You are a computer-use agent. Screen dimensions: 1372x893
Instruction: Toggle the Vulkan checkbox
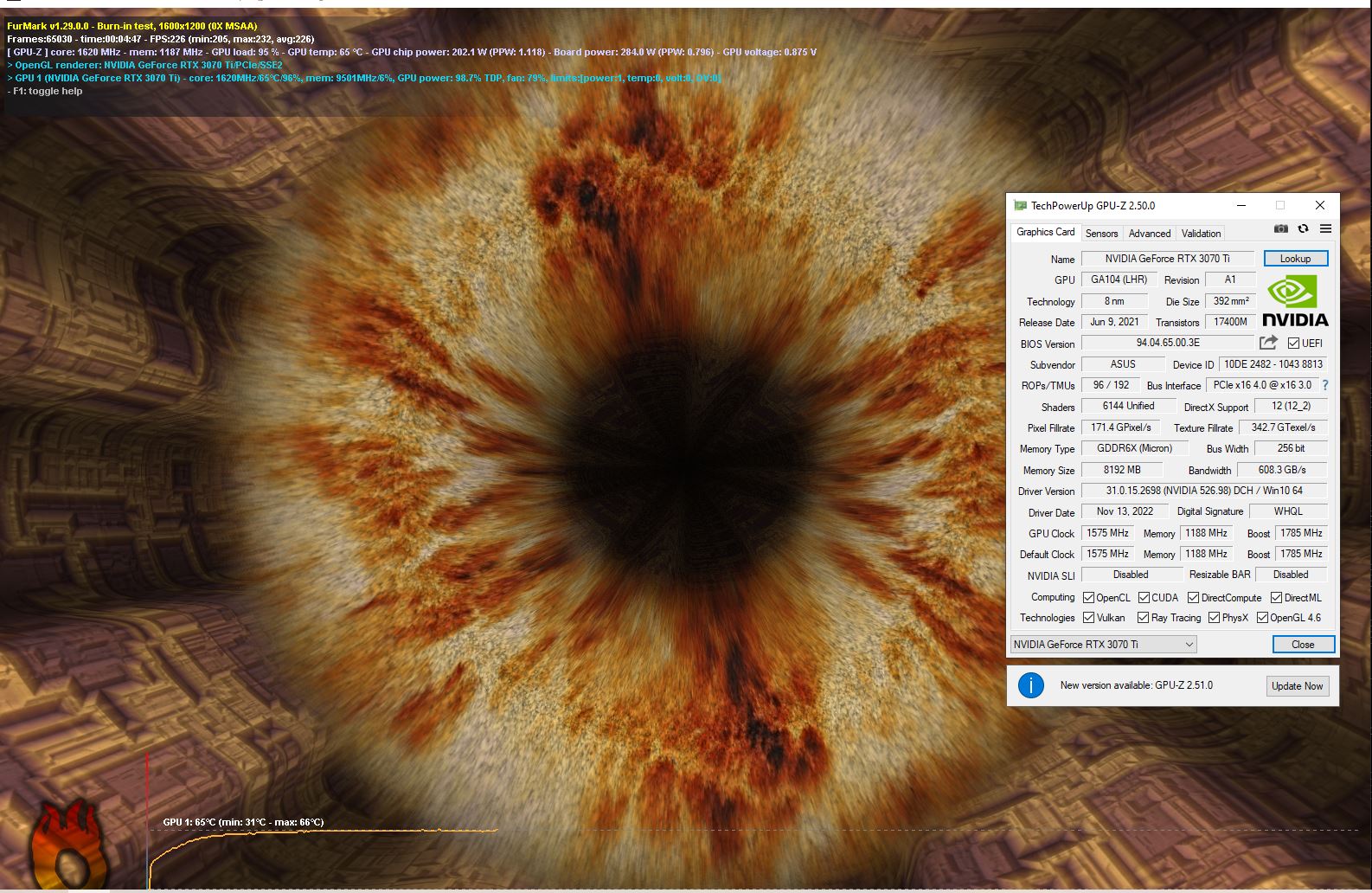1088,618
